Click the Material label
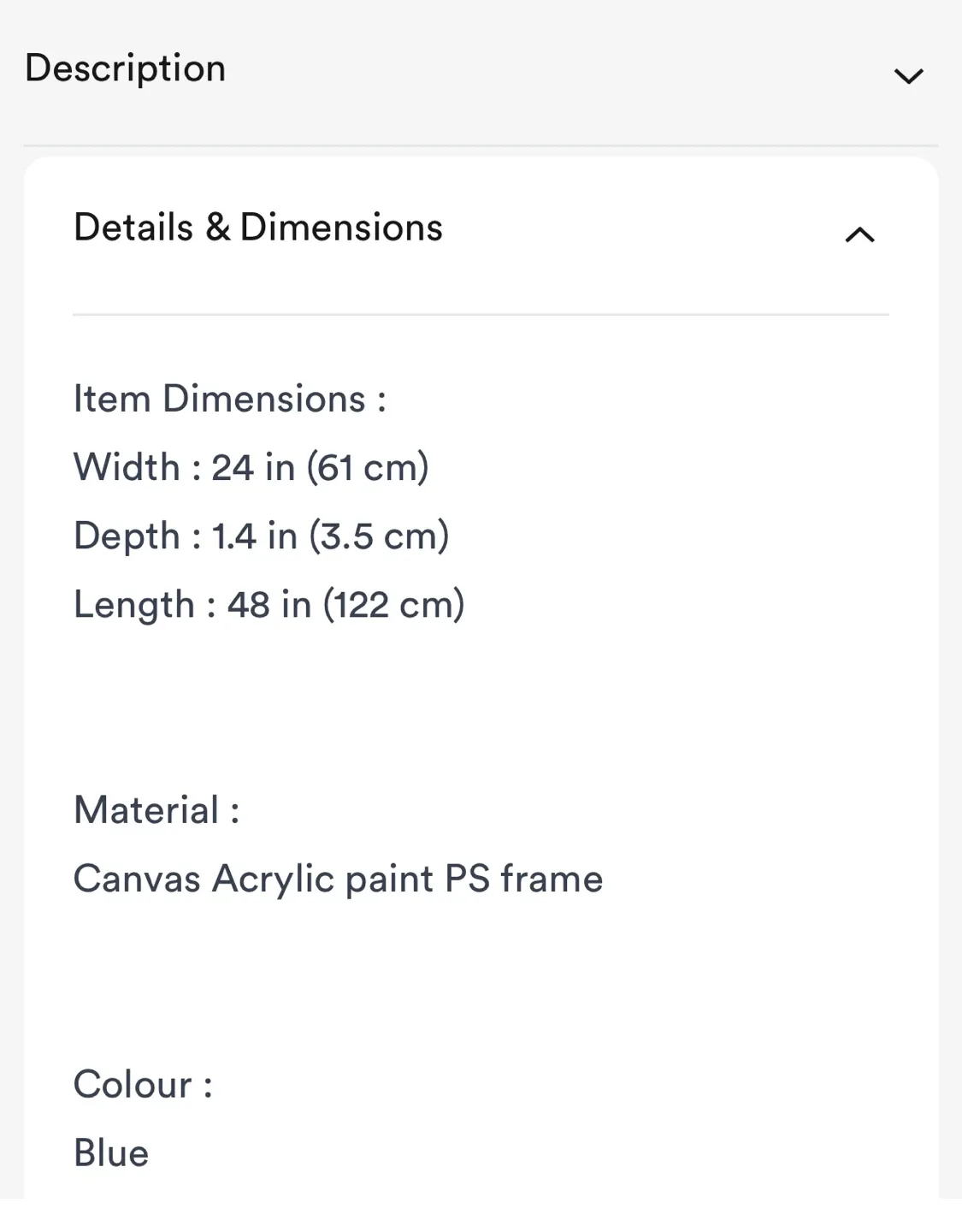This screenshot has height=1232, width=962. click(x=156, y=808)
